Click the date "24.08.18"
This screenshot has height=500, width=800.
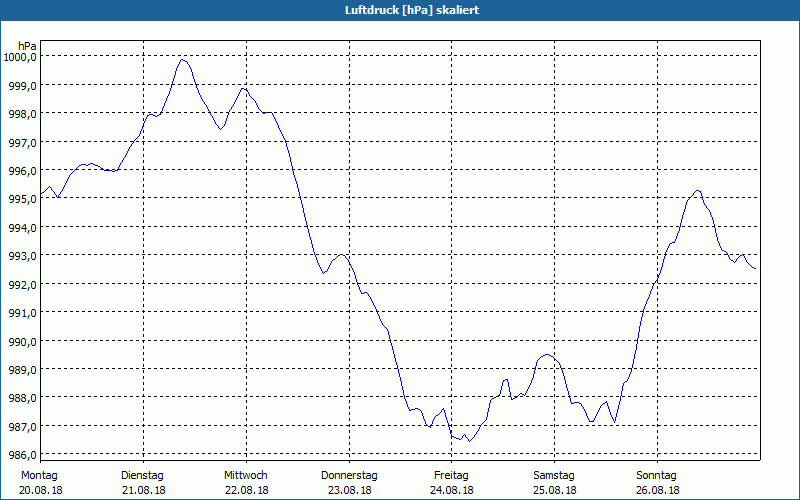(452, 491)
